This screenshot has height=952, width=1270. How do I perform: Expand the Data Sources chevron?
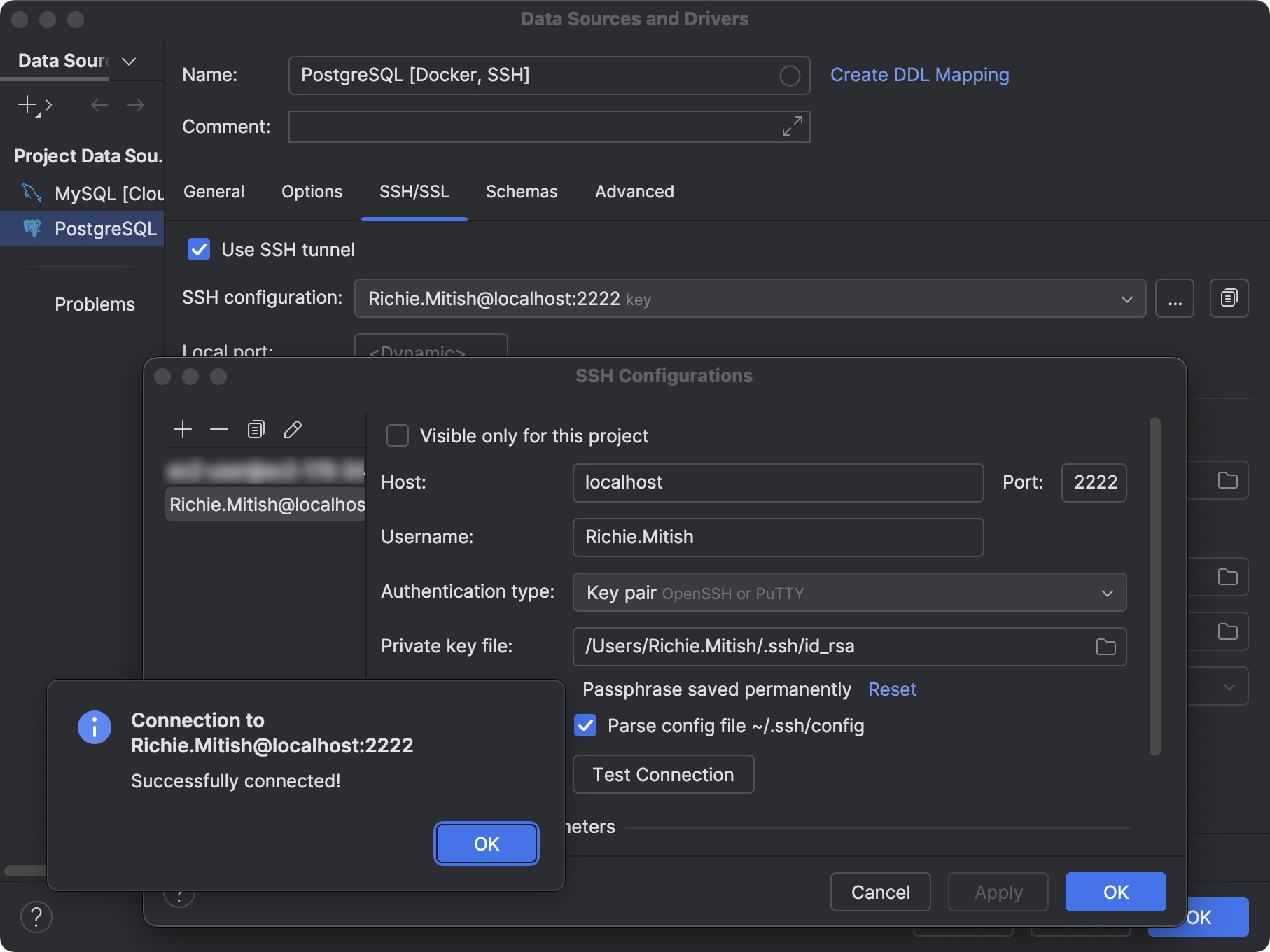tap(128, 62)
